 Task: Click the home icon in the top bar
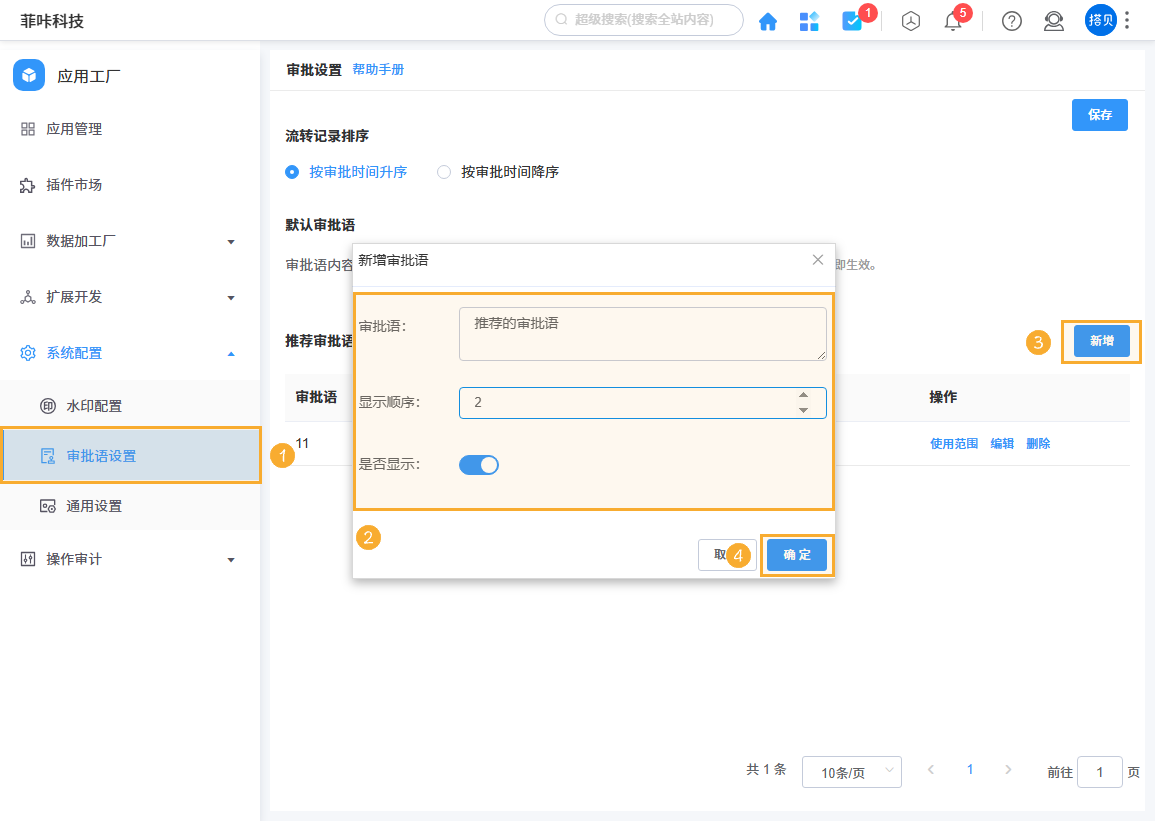(x=768, y=20)
